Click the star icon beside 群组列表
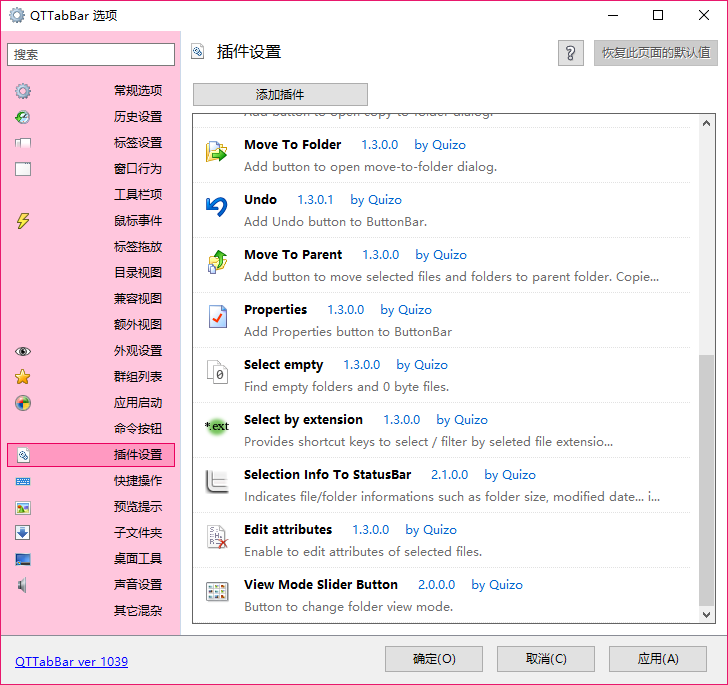 [x=23, y=377]
